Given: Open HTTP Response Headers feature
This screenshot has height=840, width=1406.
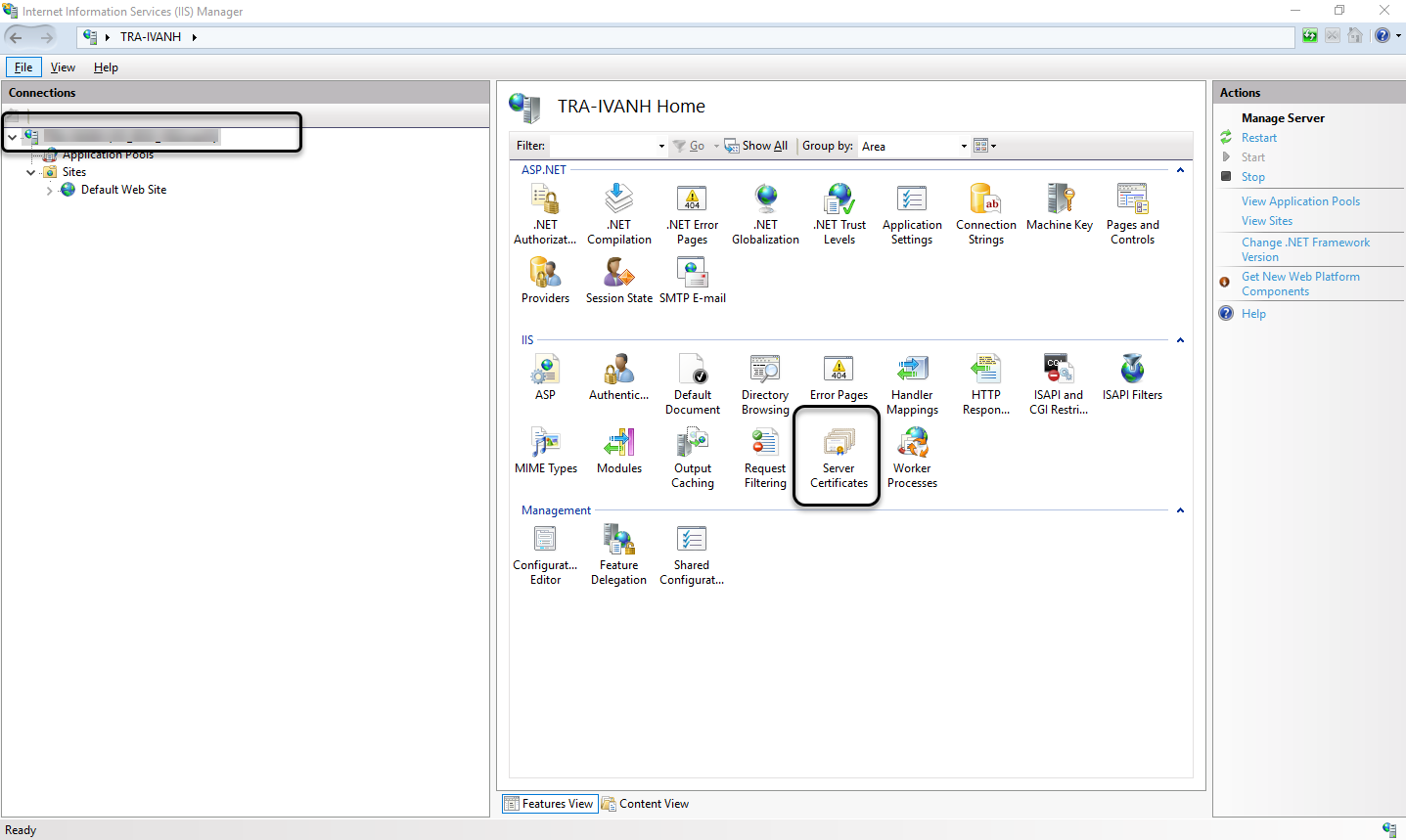Looking at the screenshot, I should pyautogui.click(x=985, y=384).
